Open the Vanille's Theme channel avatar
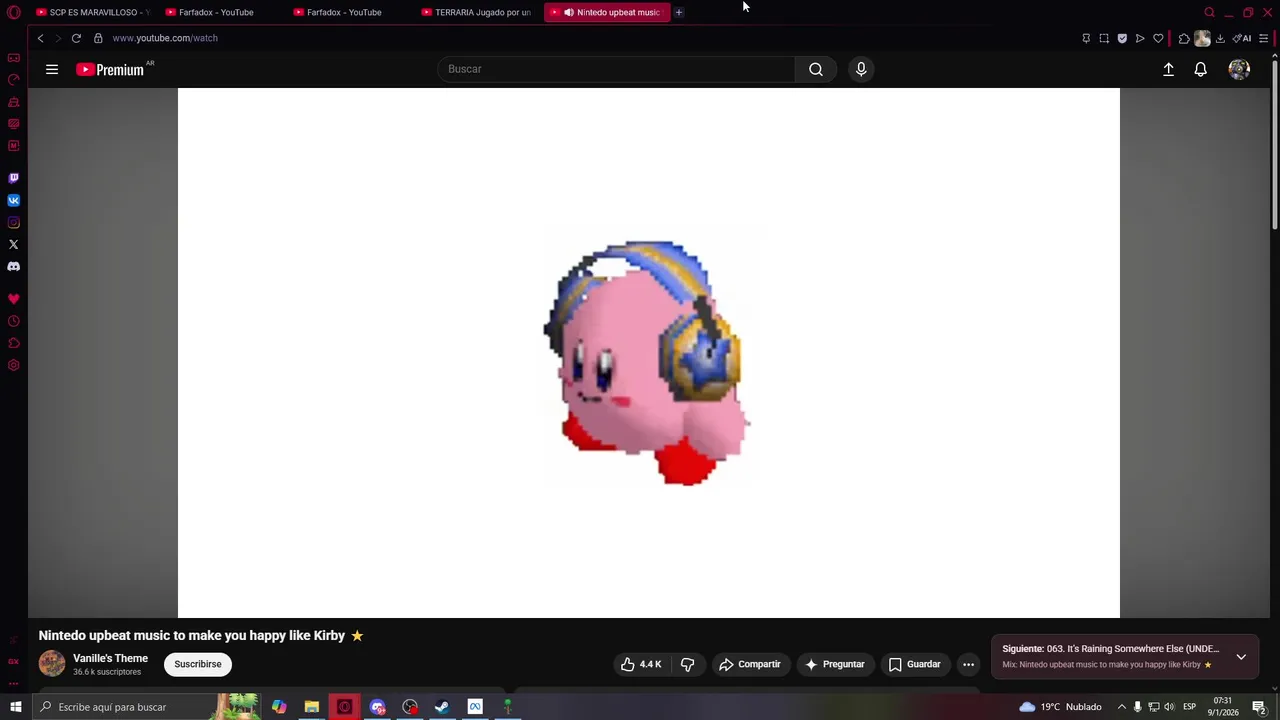1280x720 pixels. [x=52, y=663]
